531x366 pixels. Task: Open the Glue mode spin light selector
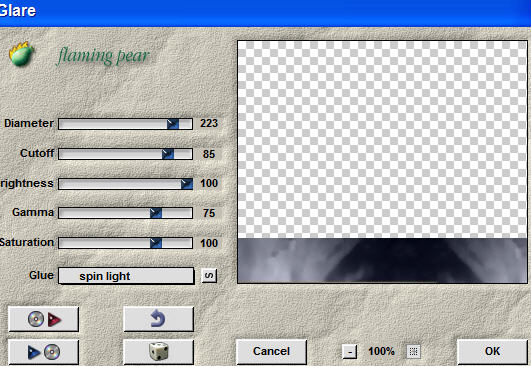point(126,276)
